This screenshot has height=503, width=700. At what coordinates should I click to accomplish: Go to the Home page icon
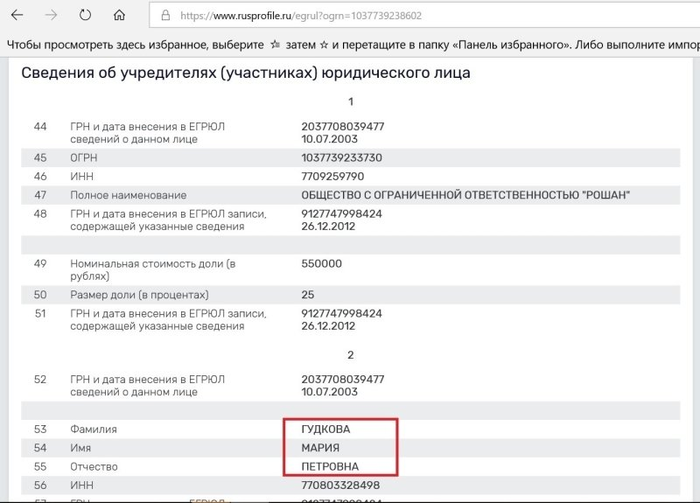tap(119, 16)
